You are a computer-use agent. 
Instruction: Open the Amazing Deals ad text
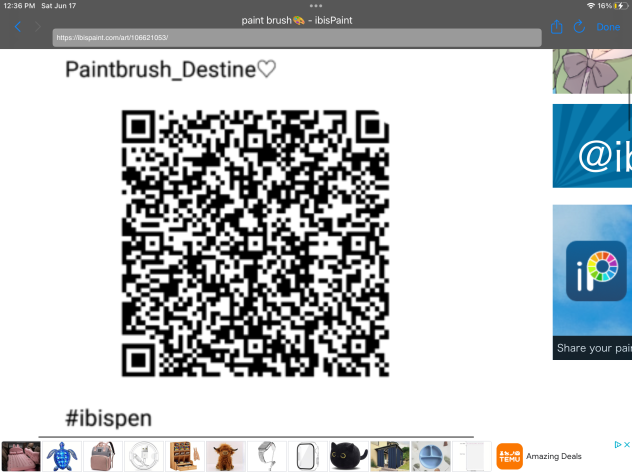point(554,456)
